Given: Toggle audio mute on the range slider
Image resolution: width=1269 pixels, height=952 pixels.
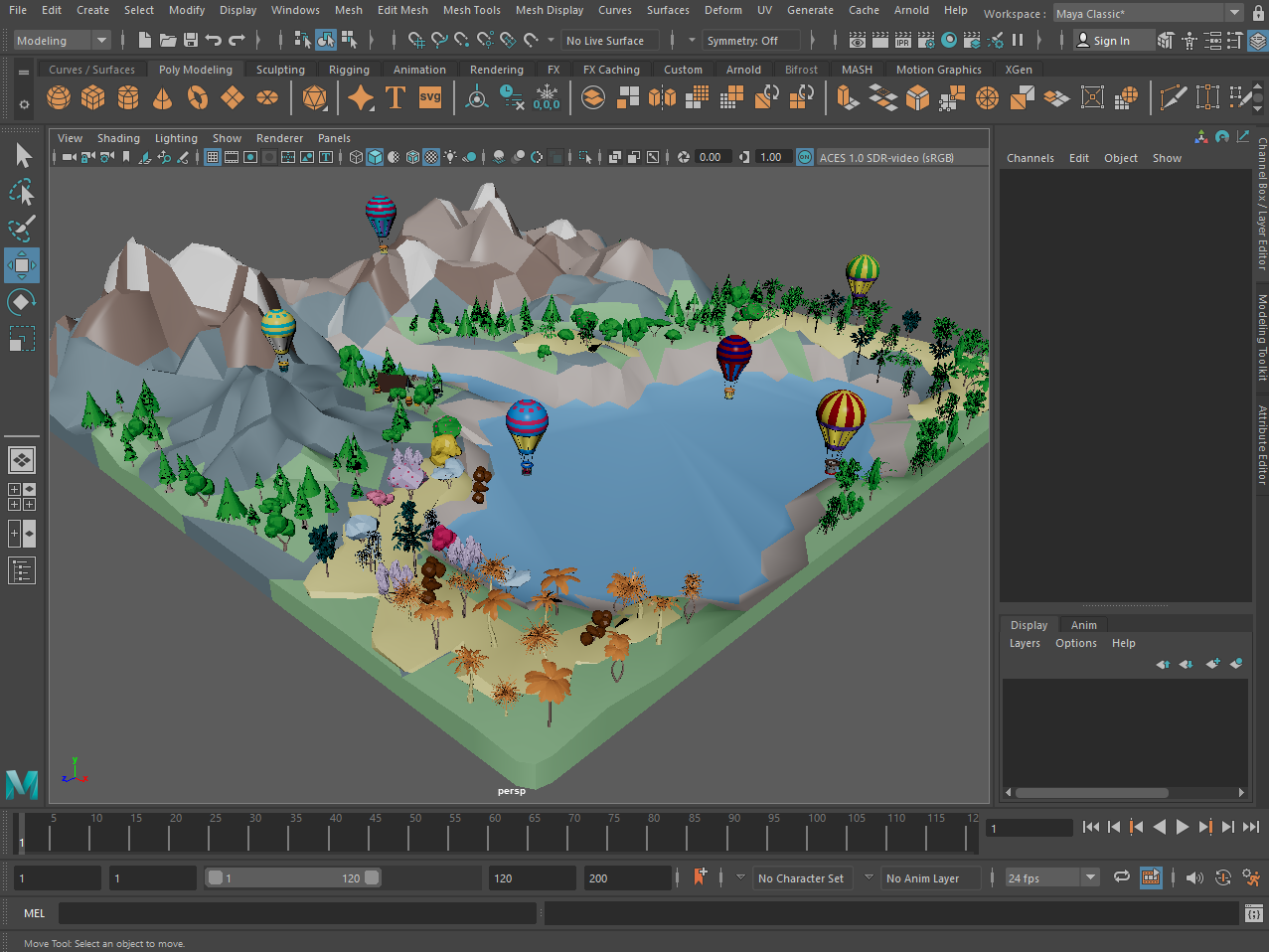Looking at the screenshot, I should click(x=1194, y=877).
